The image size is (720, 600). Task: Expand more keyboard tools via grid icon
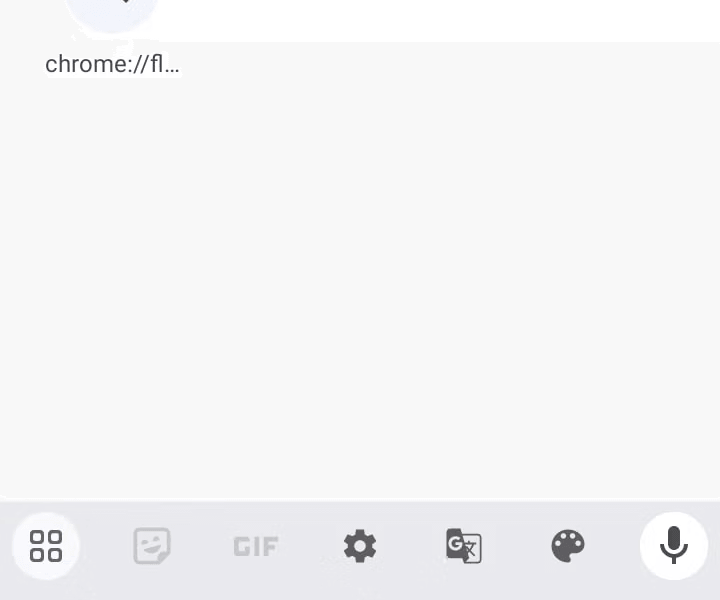pyautogui.click(x=46, y=546)
